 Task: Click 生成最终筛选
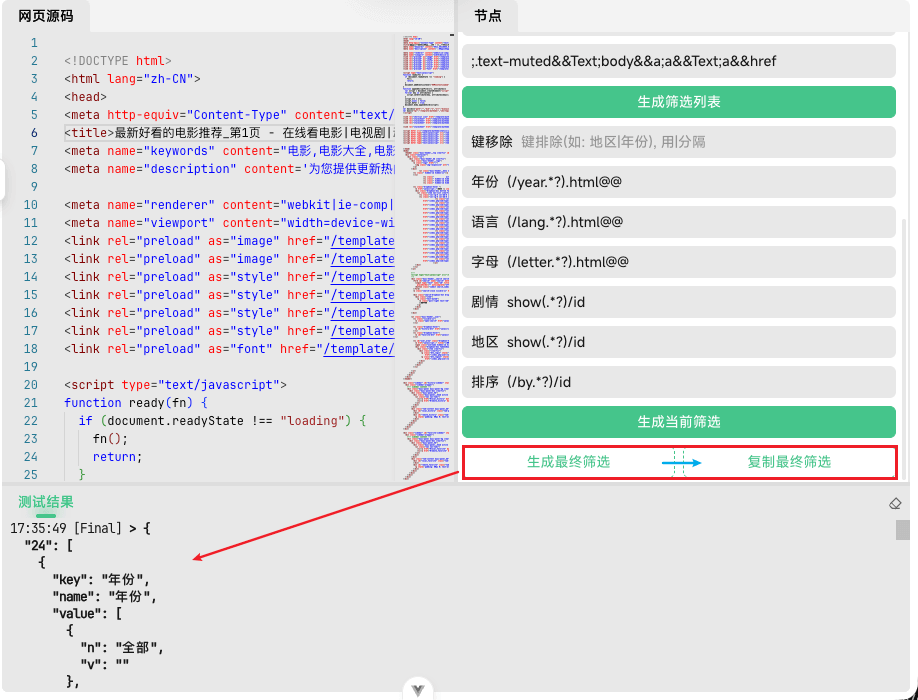click(568, 462)
